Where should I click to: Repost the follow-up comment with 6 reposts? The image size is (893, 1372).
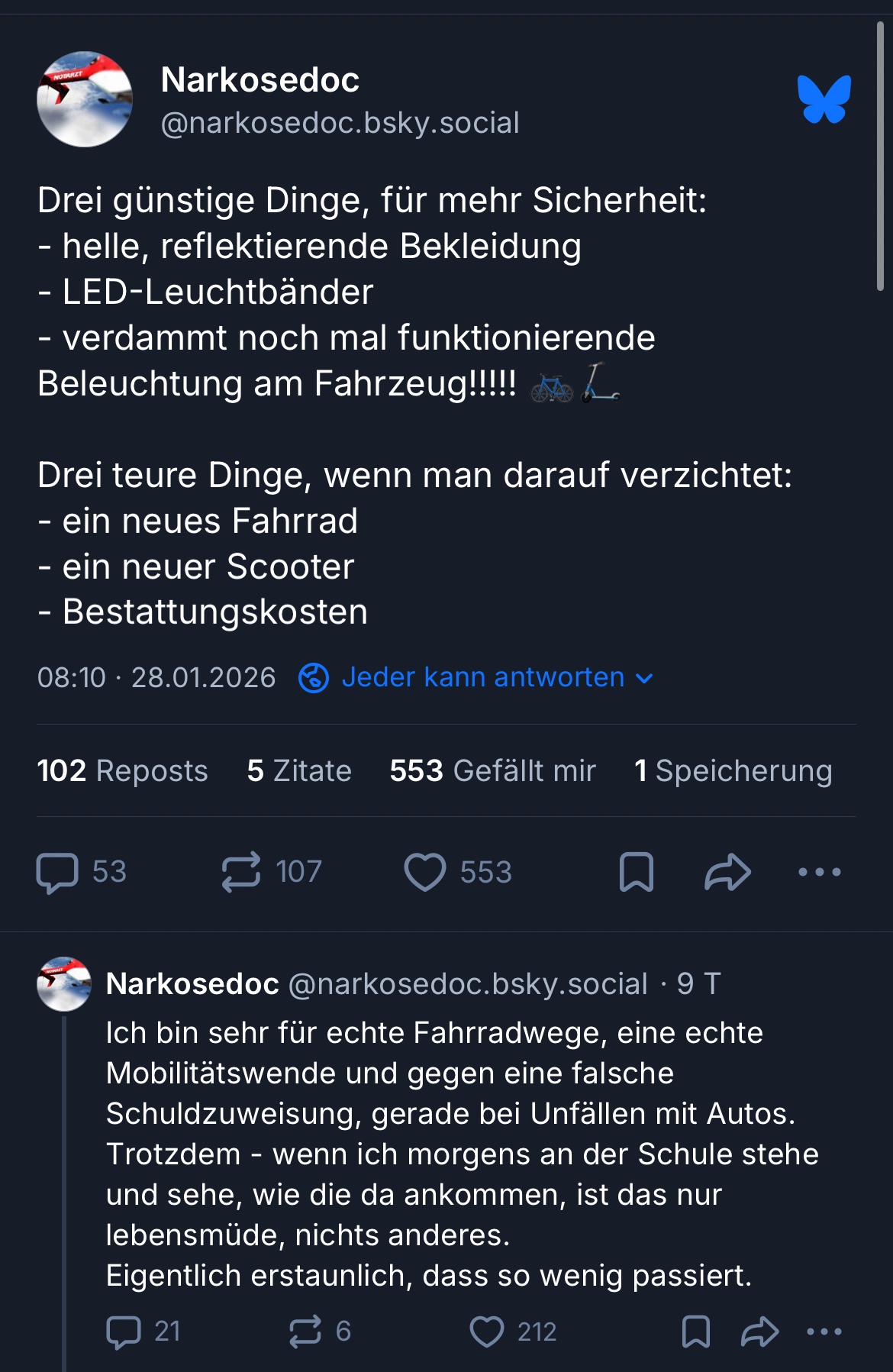[x=305, y=1332]
